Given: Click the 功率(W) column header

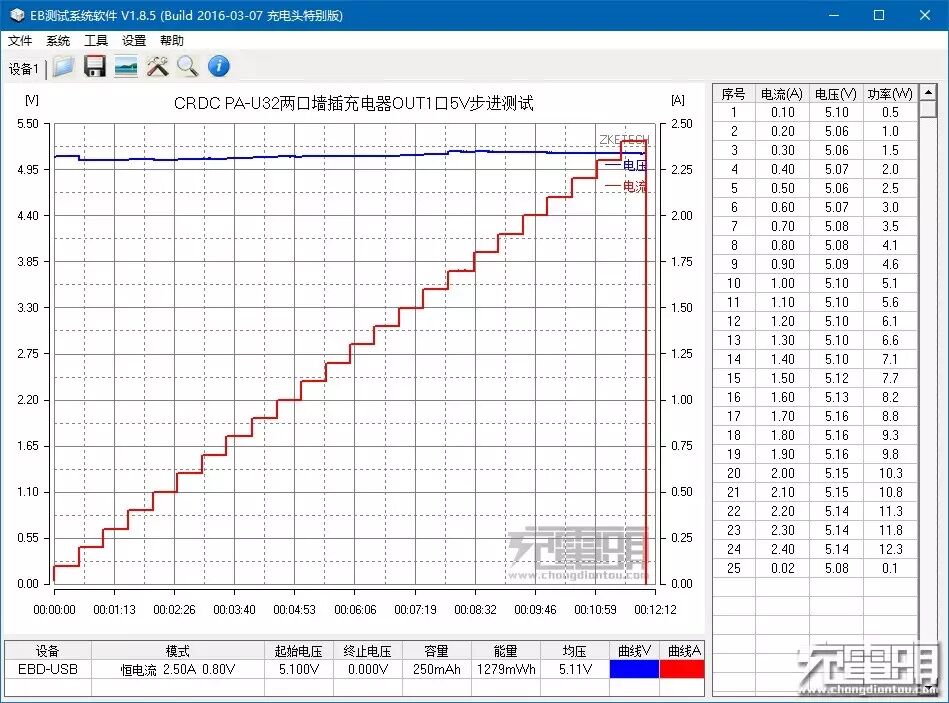Looking at the screenshot, I should coord(890,94).
